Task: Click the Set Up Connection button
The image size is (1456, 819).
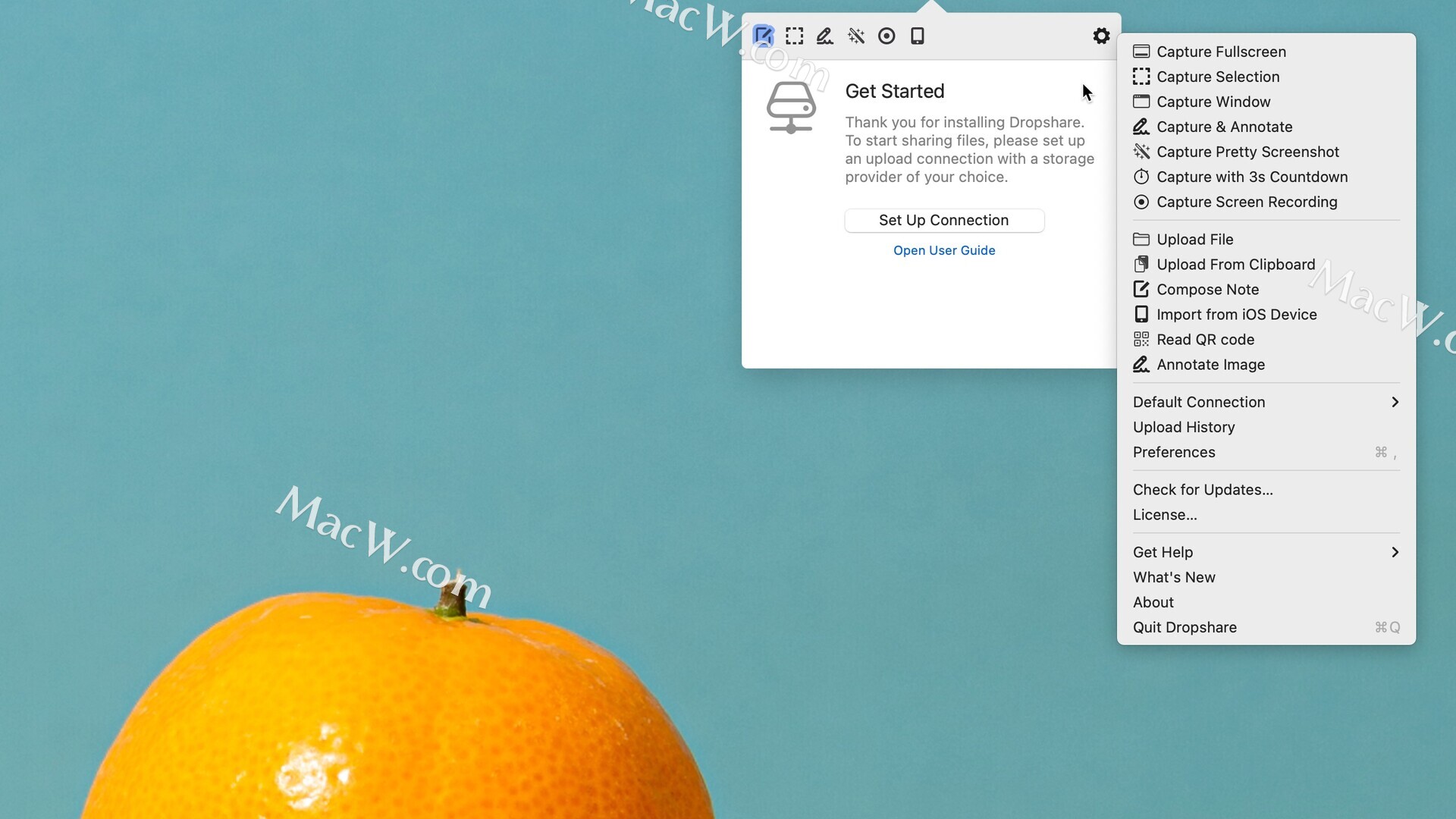Action: pos(944,220)
